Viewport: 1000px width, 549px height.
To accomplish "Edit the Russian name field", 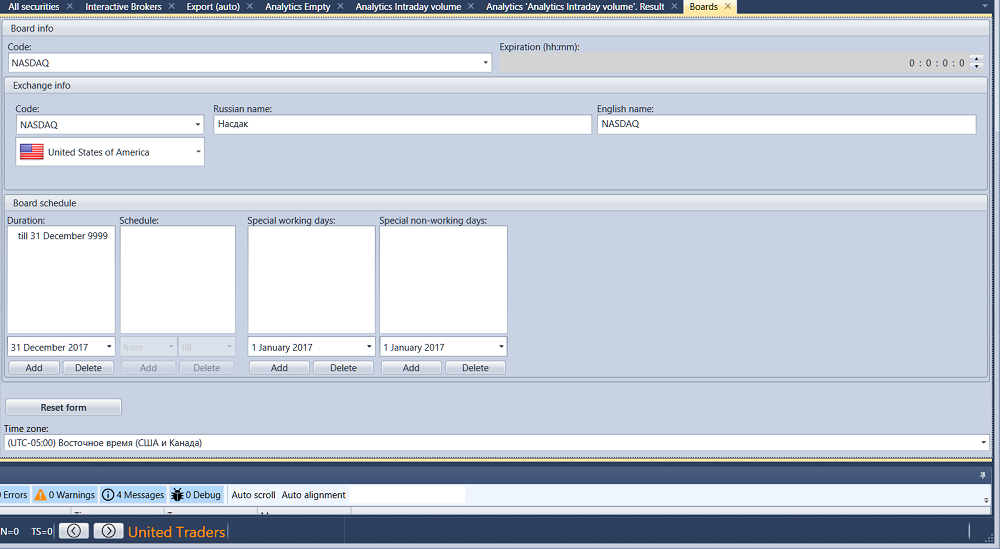I will point(402,124).
